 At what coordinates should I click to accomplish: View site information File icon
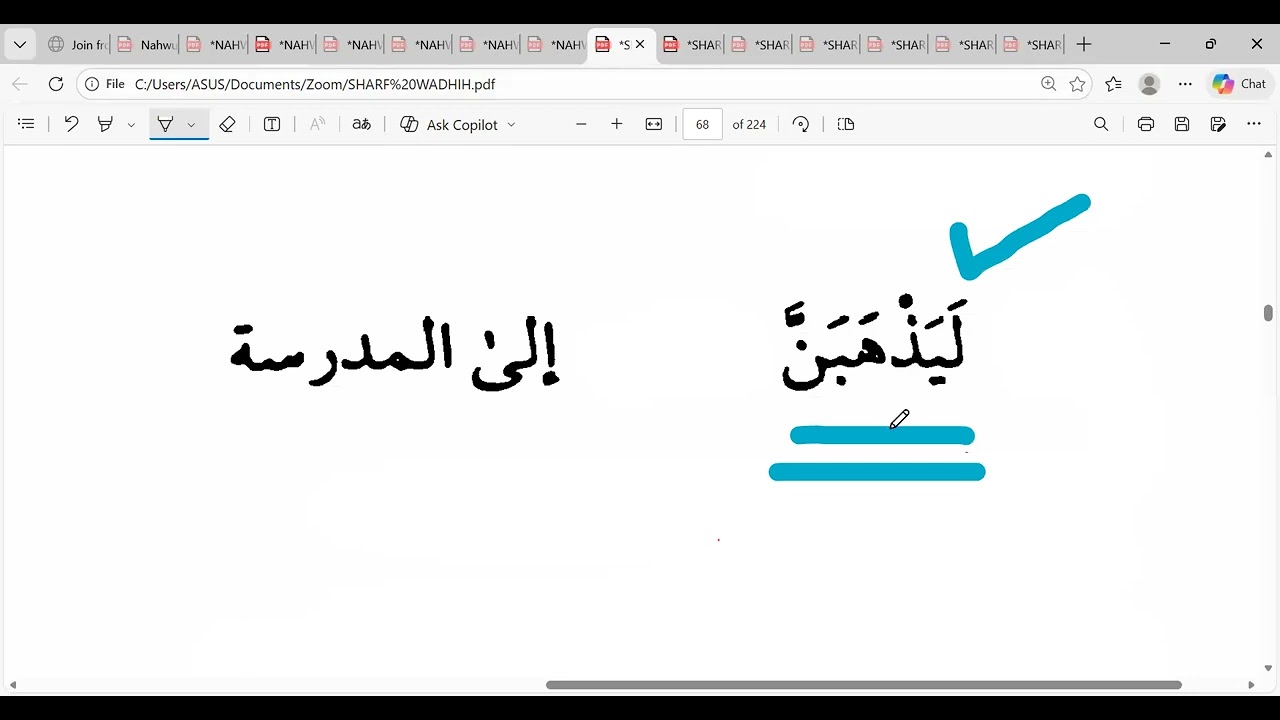click(x=105, y=84)
